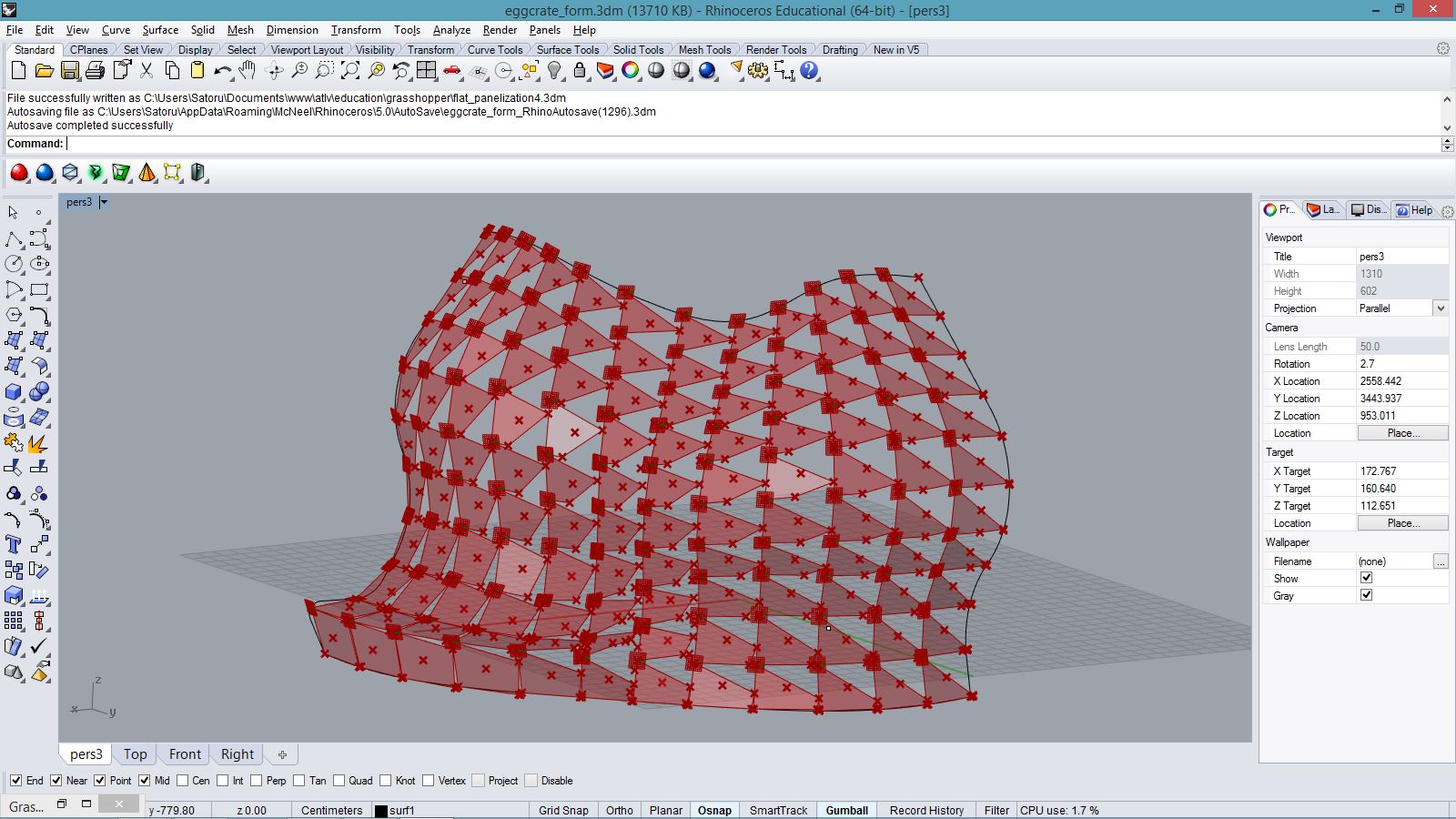The height and width of the screenshot is (819, 1456).
Task: Click the Undo arrow icon
Action: pyautogui.click(x=221, y=71)
